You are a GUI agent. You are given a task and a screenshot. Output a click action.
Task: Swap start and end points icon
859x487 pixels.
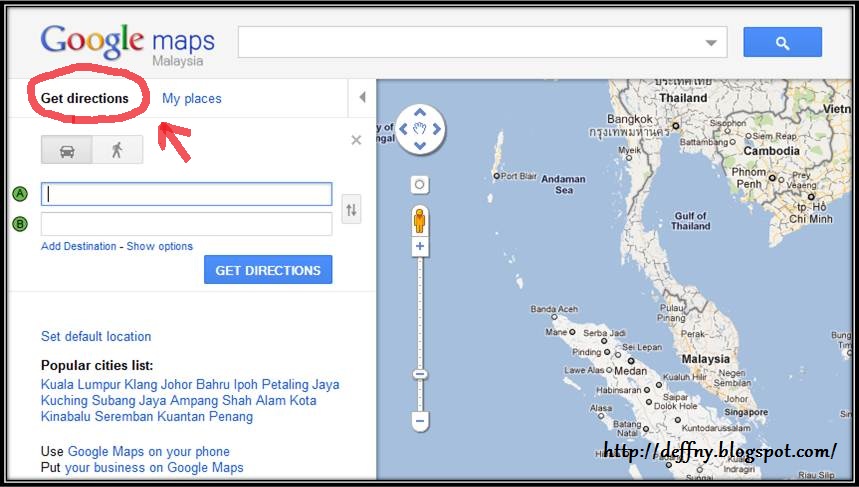coord(351,209)
